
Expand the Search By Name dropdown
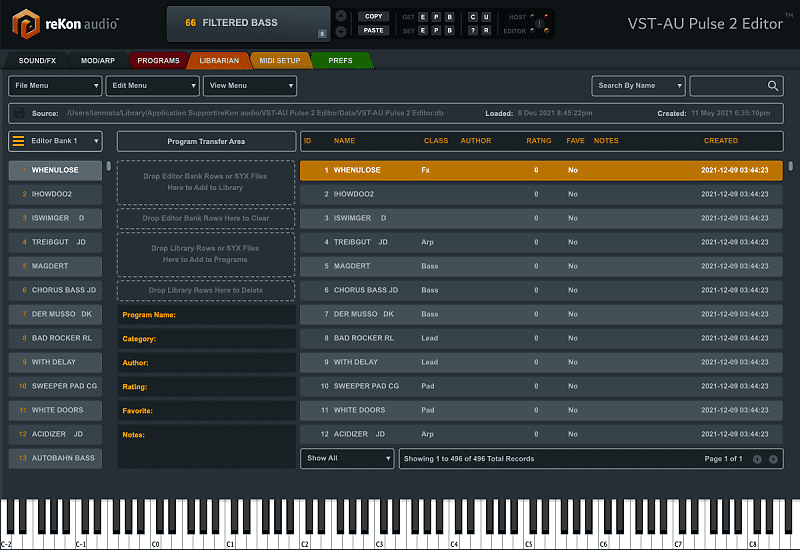point(638,86)
